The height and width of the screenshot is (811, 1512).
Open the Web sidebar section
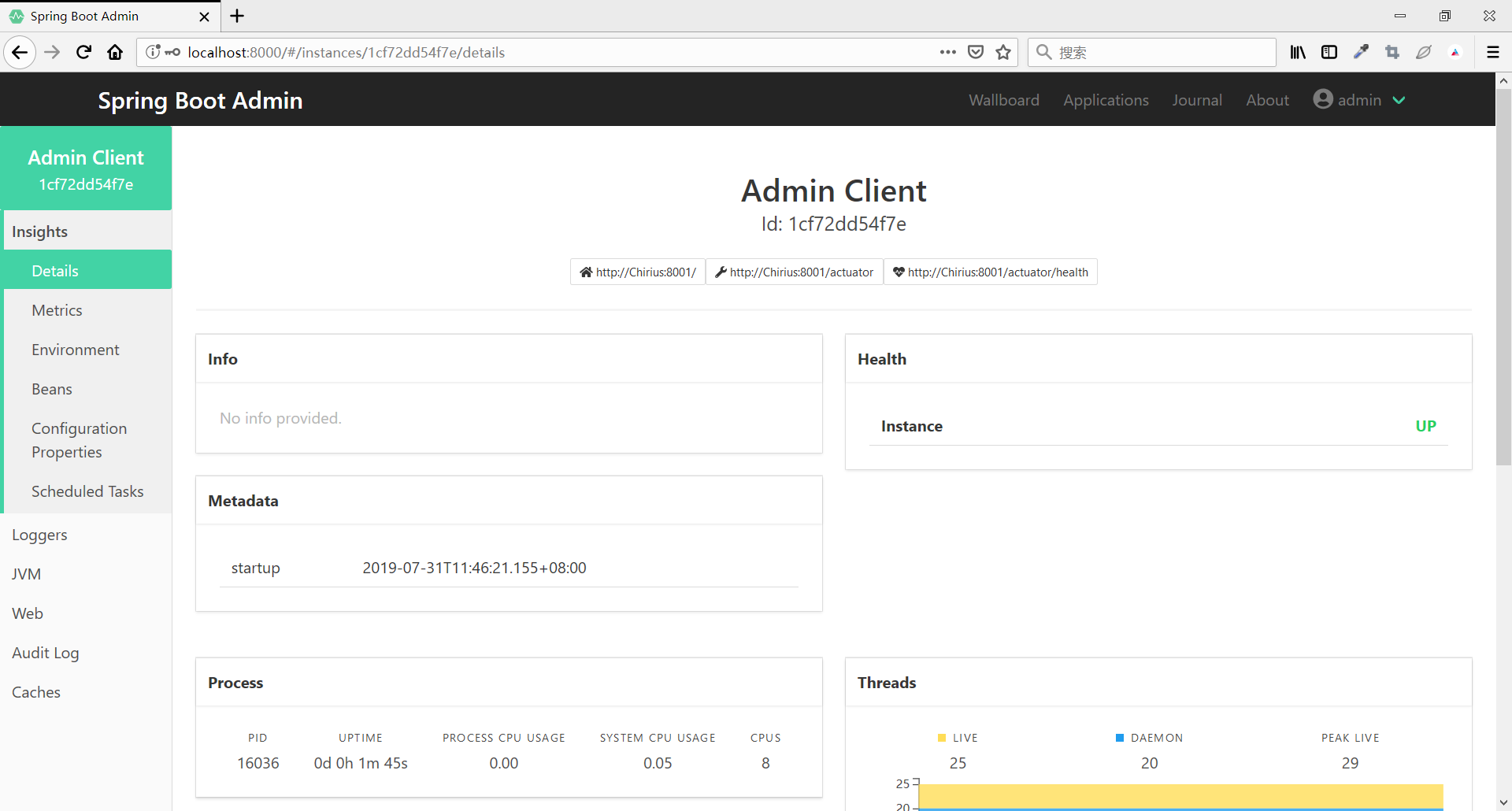(86, 613)
